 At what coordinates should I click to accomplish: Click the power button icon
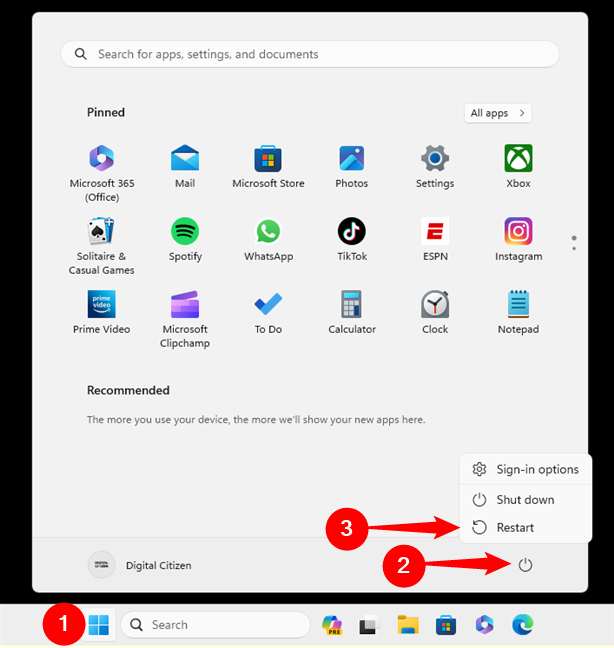click(x=525, y=565)
